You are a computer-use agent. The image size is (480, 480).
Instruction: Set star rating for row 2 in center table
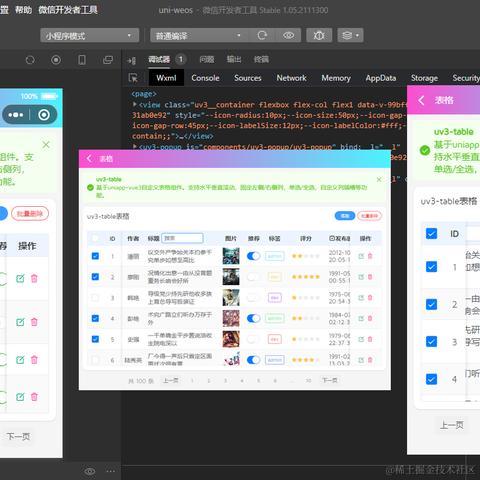click(x=306, y=277)
